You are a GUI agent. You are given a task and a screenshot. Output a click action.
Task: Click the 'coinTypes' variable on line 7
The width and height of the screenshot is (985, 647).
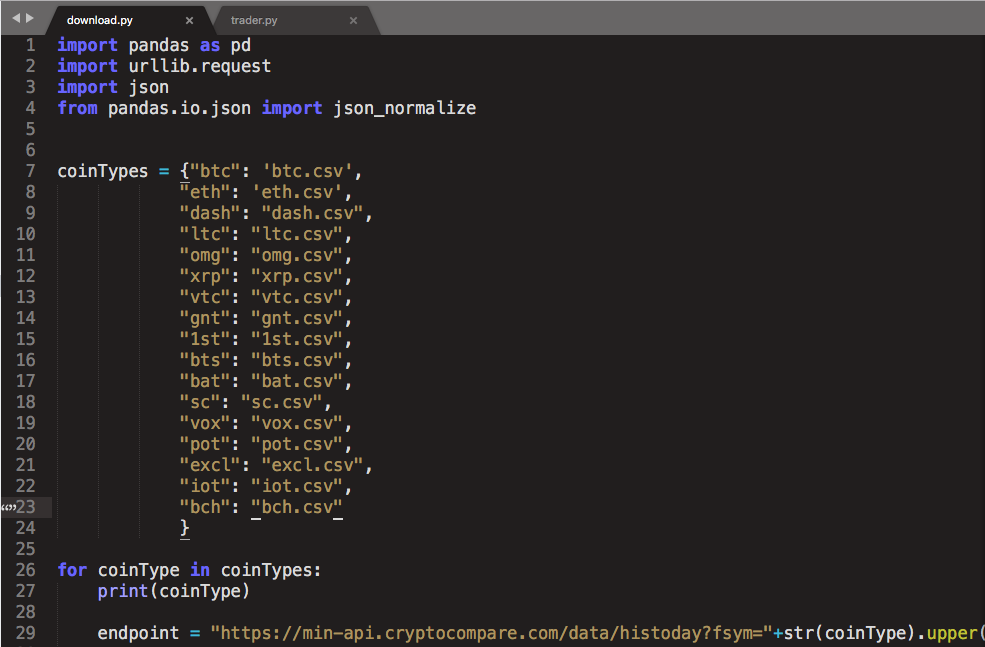click(103, 171)
